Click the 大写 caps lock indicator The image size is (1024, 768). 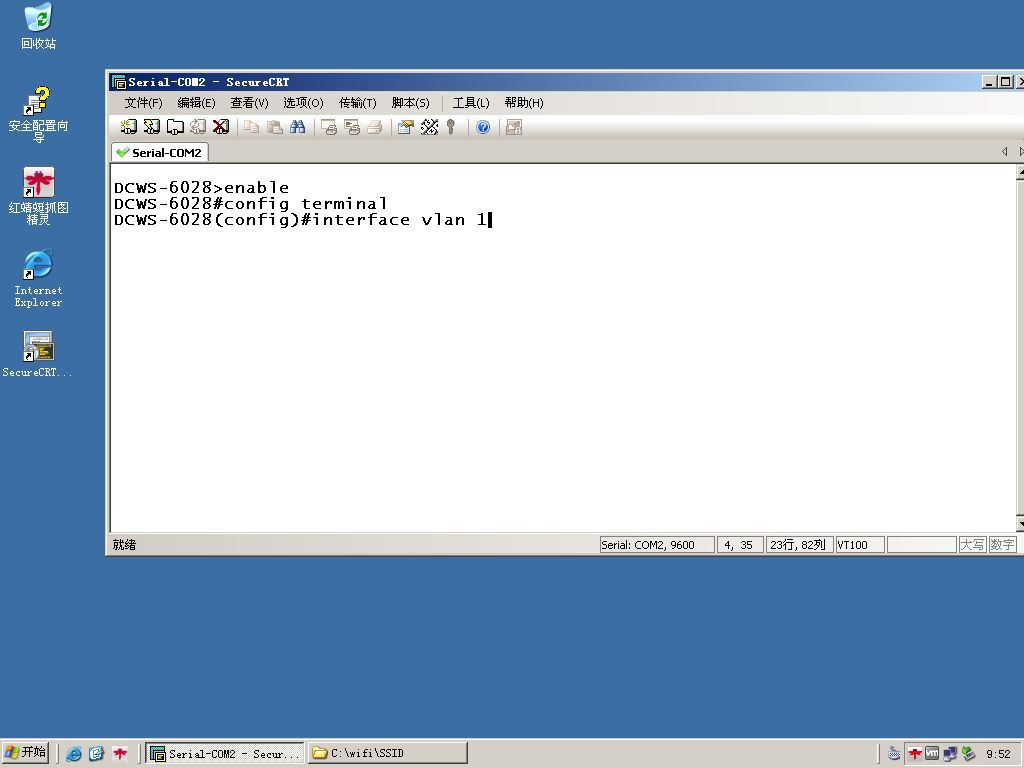point(972,545)
